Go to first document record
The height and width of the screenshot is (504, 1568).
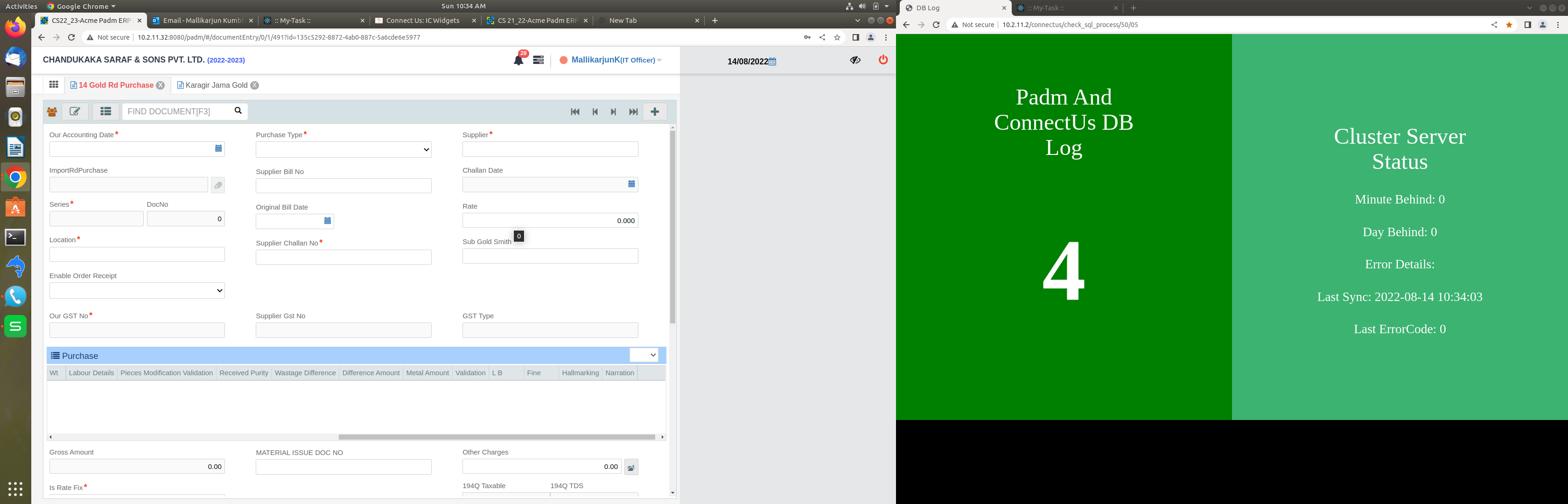[574, 112]
